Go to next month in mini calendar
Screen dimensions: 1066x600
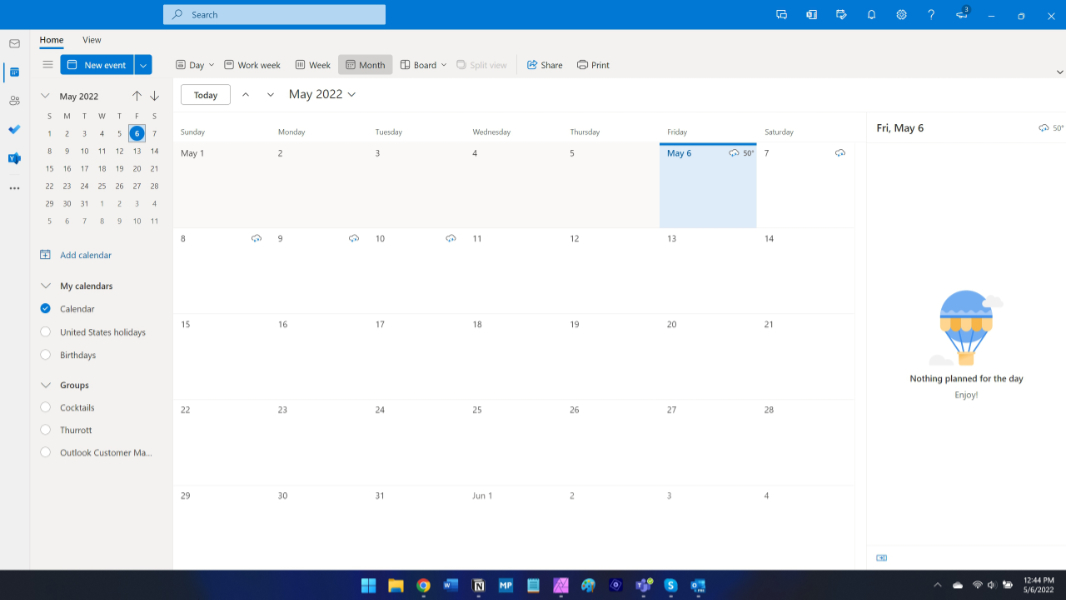pos(155,96)
